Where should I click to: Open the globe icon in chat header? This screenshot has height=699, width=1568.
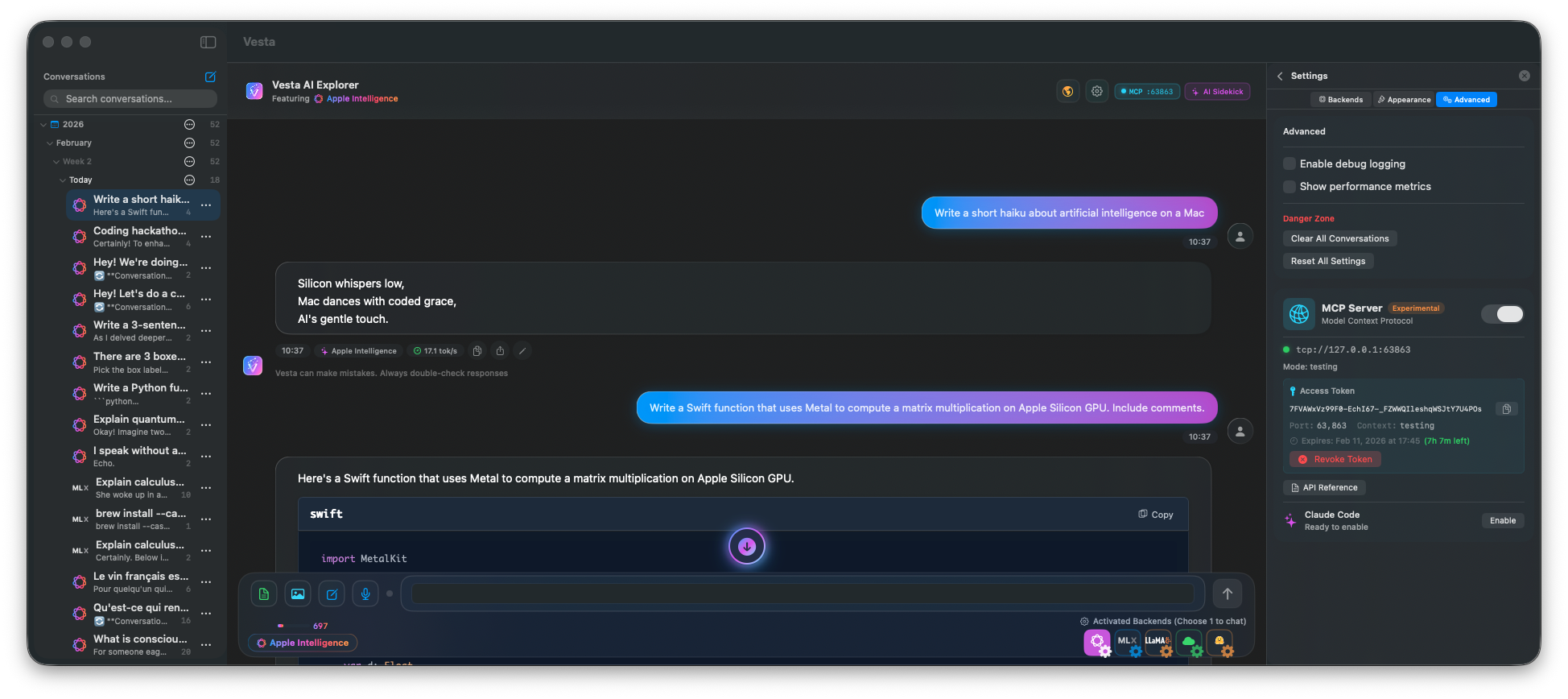pyautogui.click(x=1067, y=92)
